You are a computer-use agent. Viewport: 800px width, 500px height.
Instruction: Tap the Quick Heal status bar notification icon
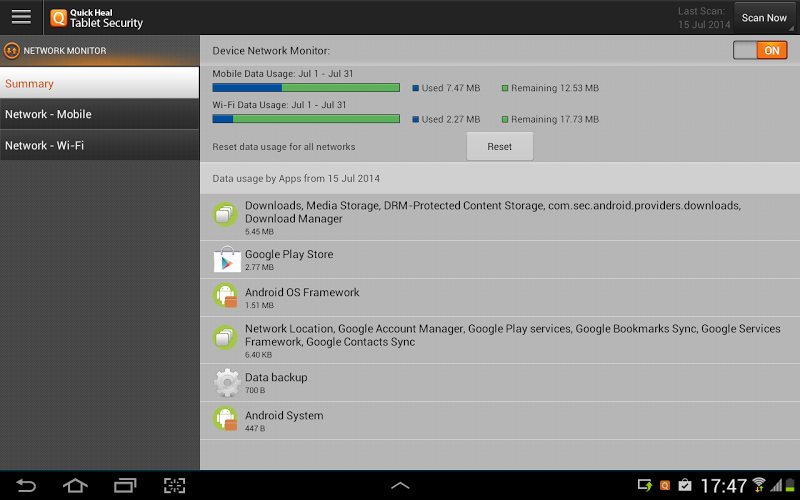click(664, 485)
